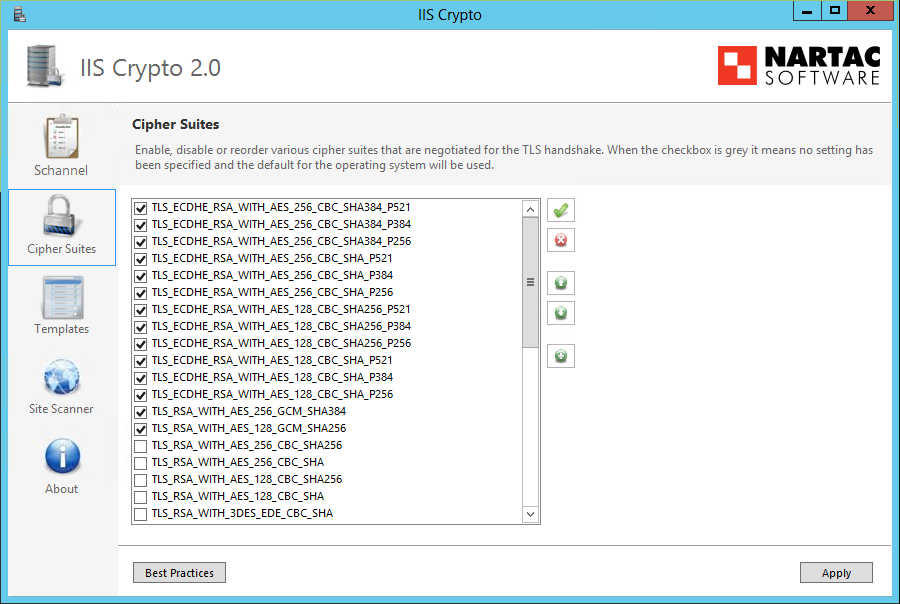The width and height of the screenshot is (900, 604).
Task: Click the Best Practices button
Action: point(179,572)
